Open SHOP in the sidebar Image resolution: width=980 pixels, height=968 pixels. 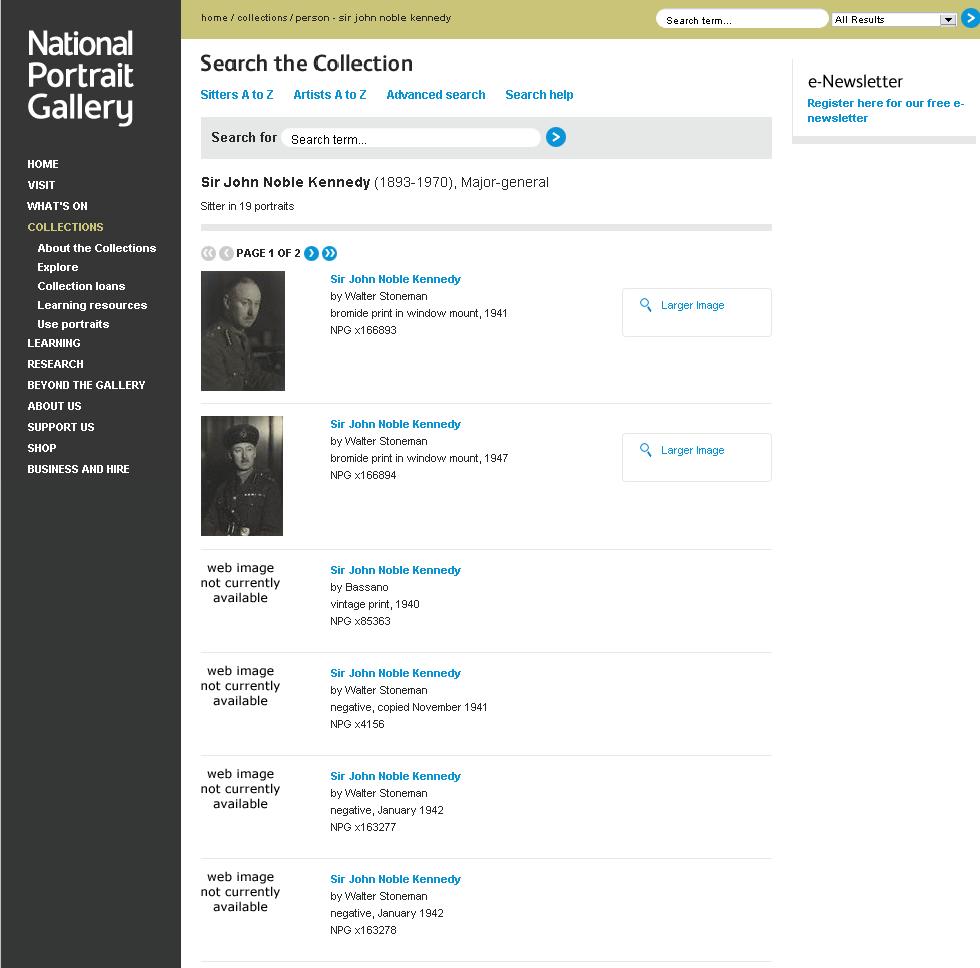[x=41, y=448]
